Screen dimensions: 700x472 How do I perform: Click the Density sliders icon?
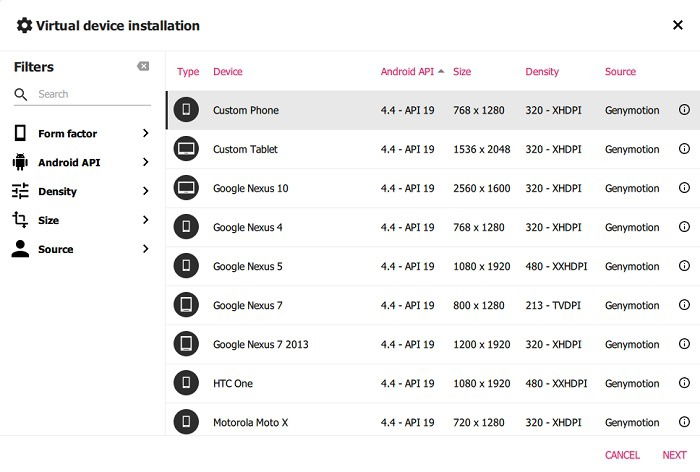coord(20,191)
